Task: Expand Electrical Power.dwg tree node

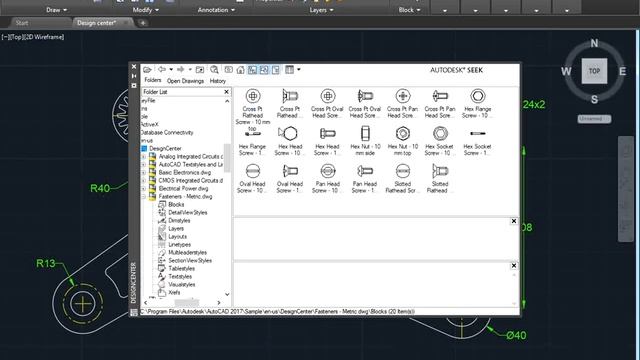Action: point(144,189)
